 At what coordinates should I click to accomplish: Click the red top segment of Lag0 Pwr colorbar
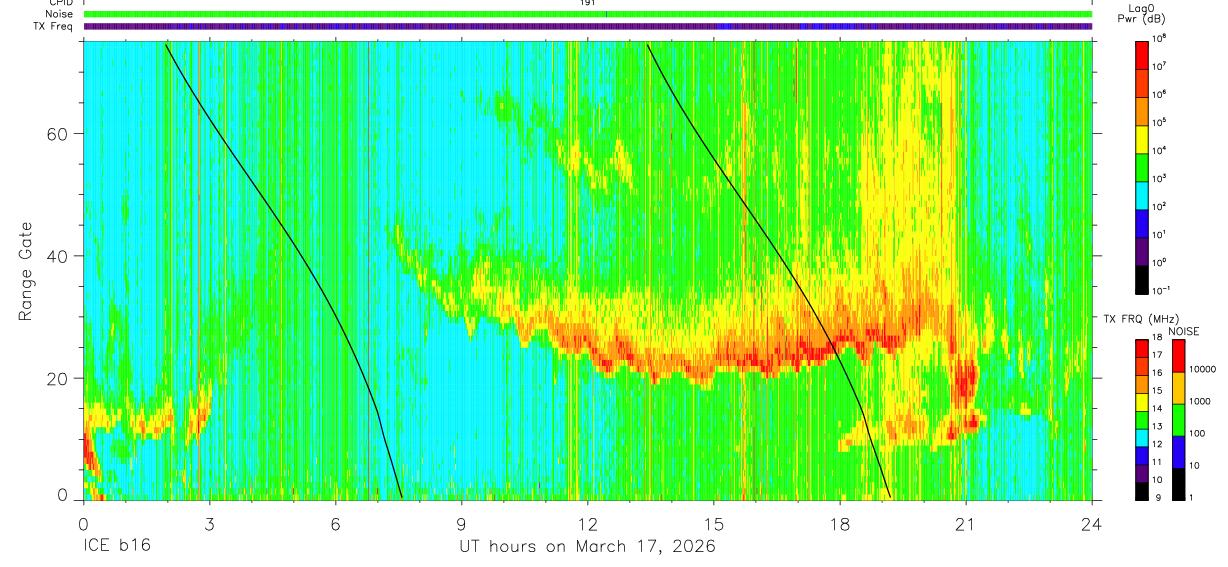(1142, 55)
